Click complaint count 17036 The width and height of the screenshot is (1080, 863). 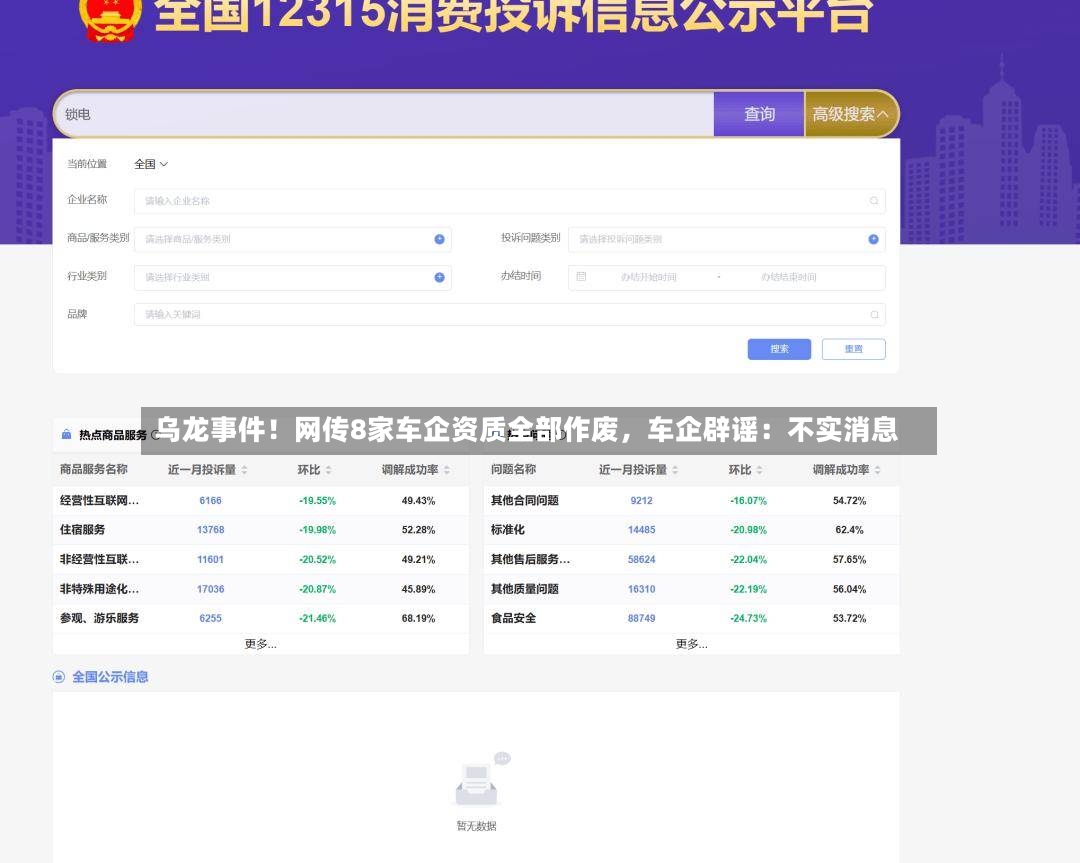click(x=211, y=589)
